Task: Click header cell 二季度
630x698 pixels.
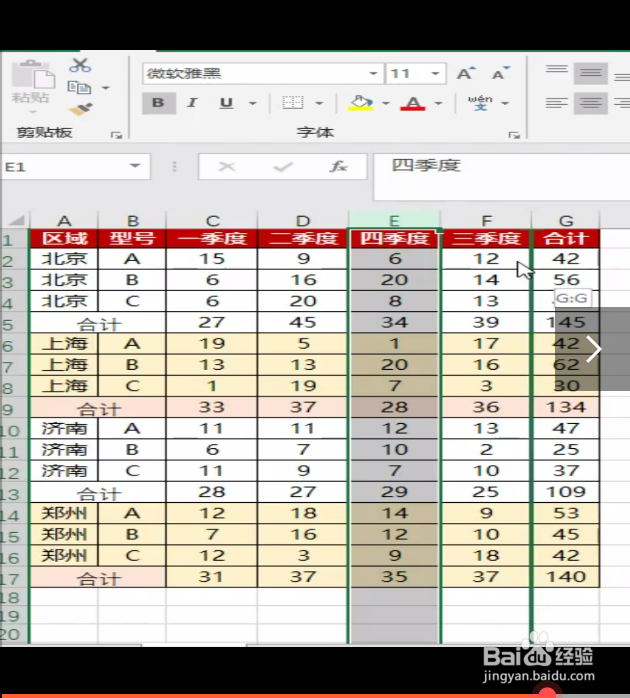Action: coord(303,238)
